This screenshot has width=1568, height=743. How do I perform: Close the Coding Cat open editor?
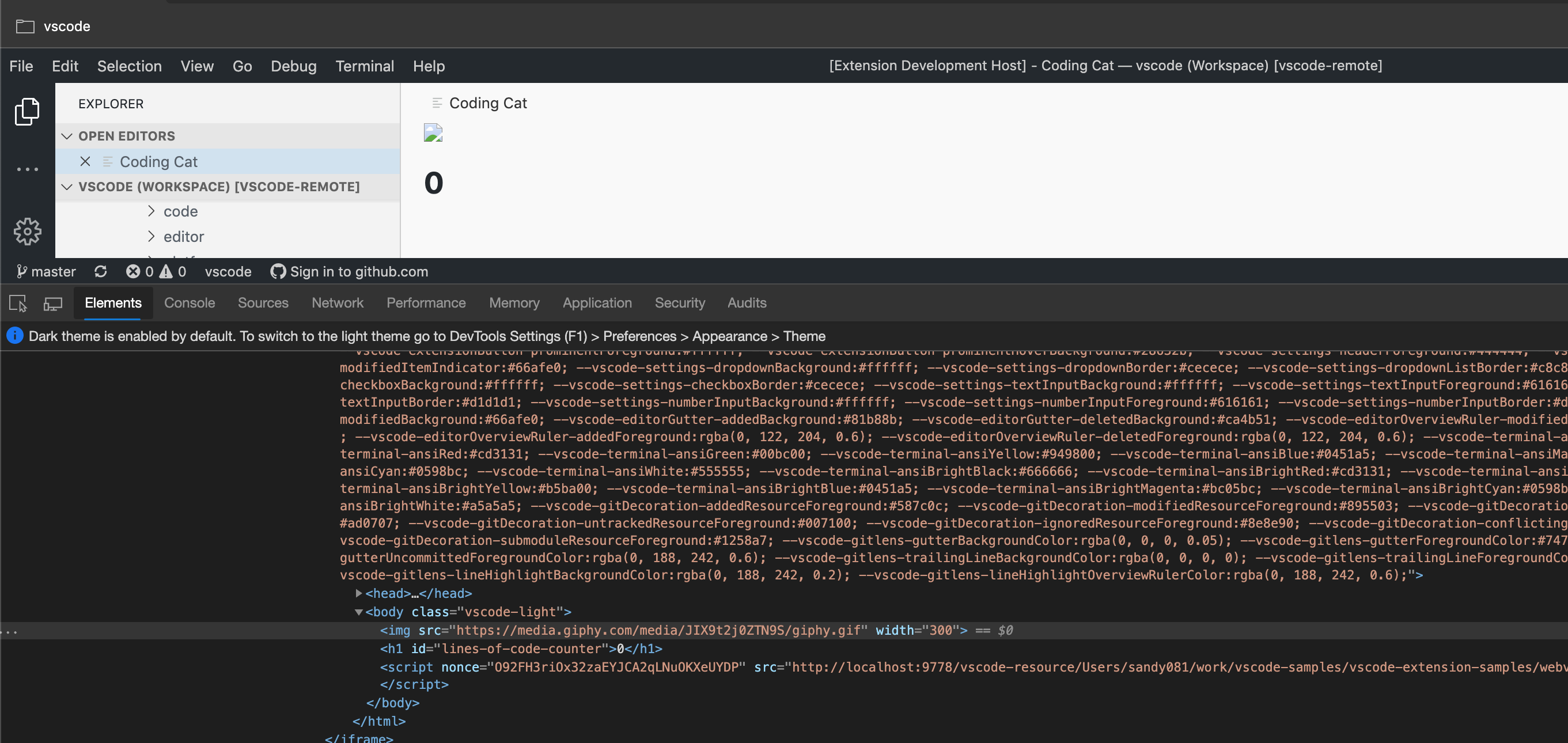(85, 161)
